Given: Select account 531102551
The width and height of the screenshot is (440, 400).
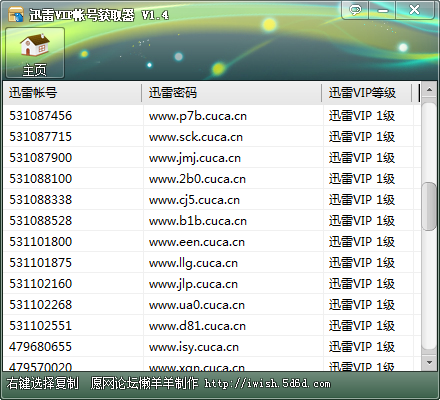Looking at the screenshot, I should tap(41, 326).
